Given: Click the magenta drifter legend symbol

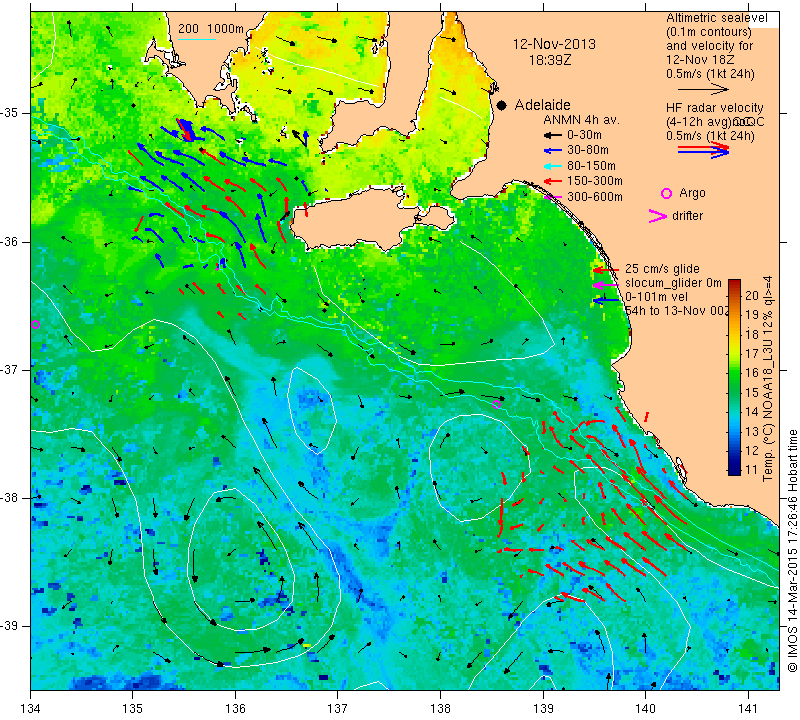Looking at the screenshot, I should pos(658,216).
